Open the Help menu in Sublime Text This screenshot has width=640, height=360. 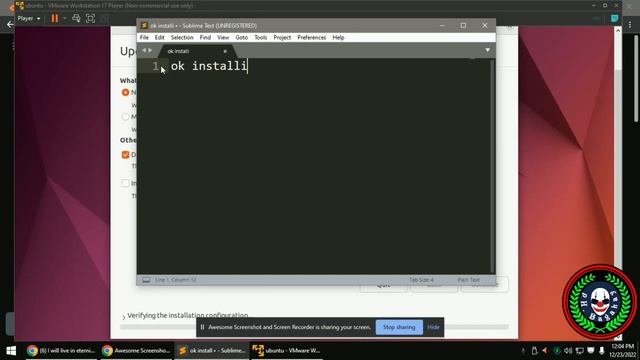(x=338, y=38)
